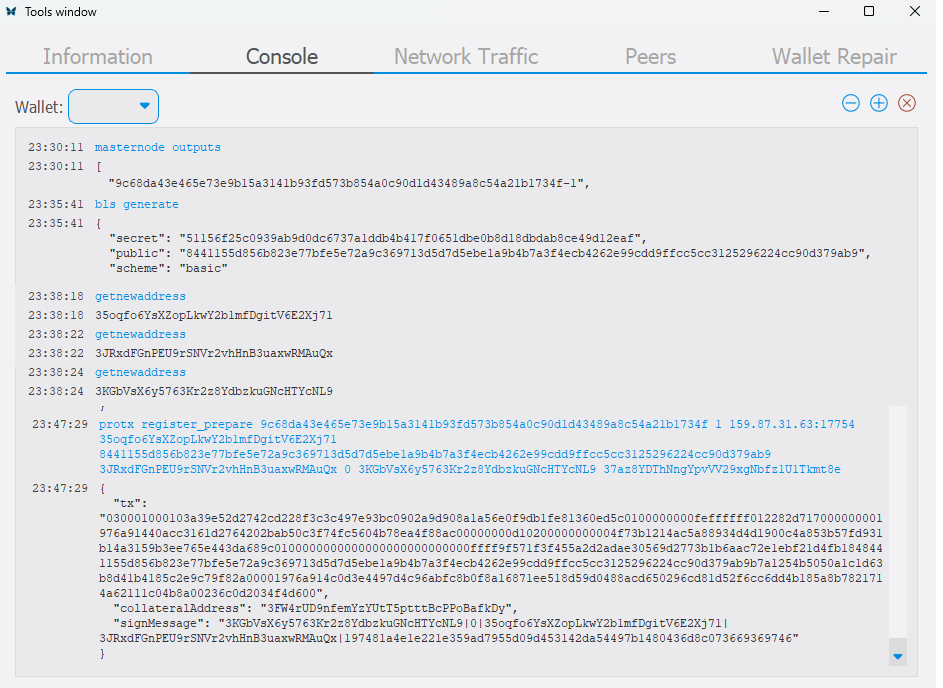Clear the console with red X icon
943x688 pixels.
907,103
